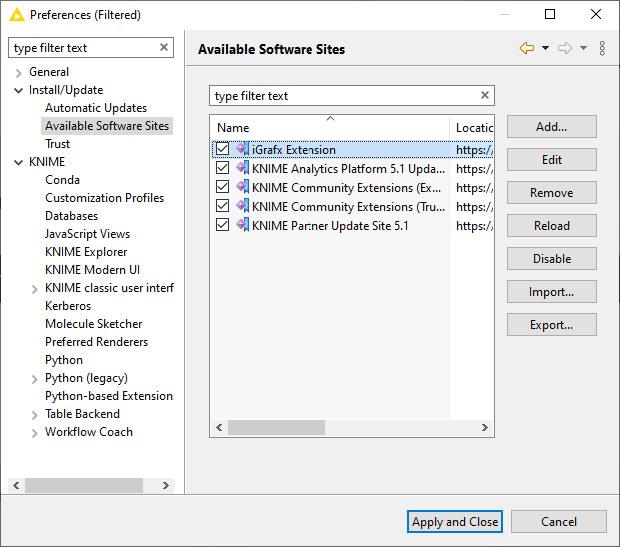Screen dimensions: 620x547
Task: Open the Databases preference page
Action: [x=71, y=216]
